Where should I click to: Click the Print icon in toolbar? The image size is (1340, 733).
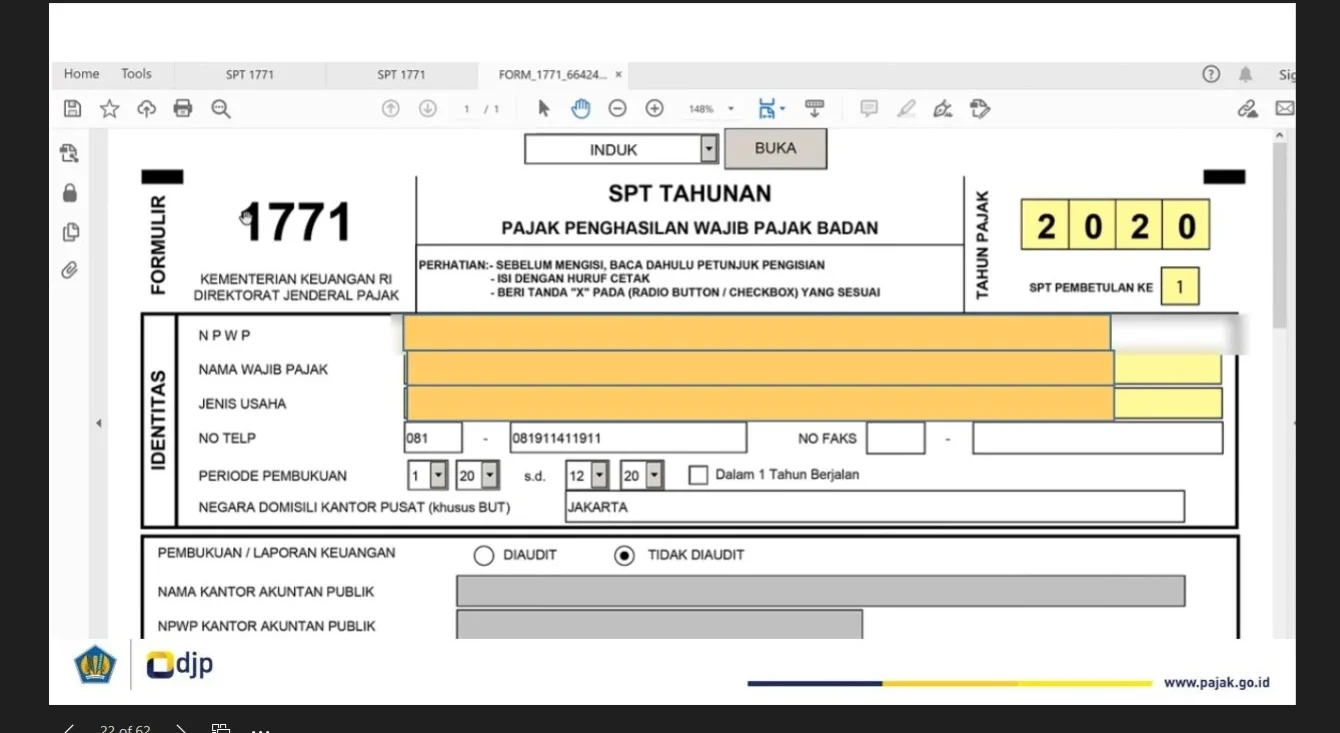183,109
